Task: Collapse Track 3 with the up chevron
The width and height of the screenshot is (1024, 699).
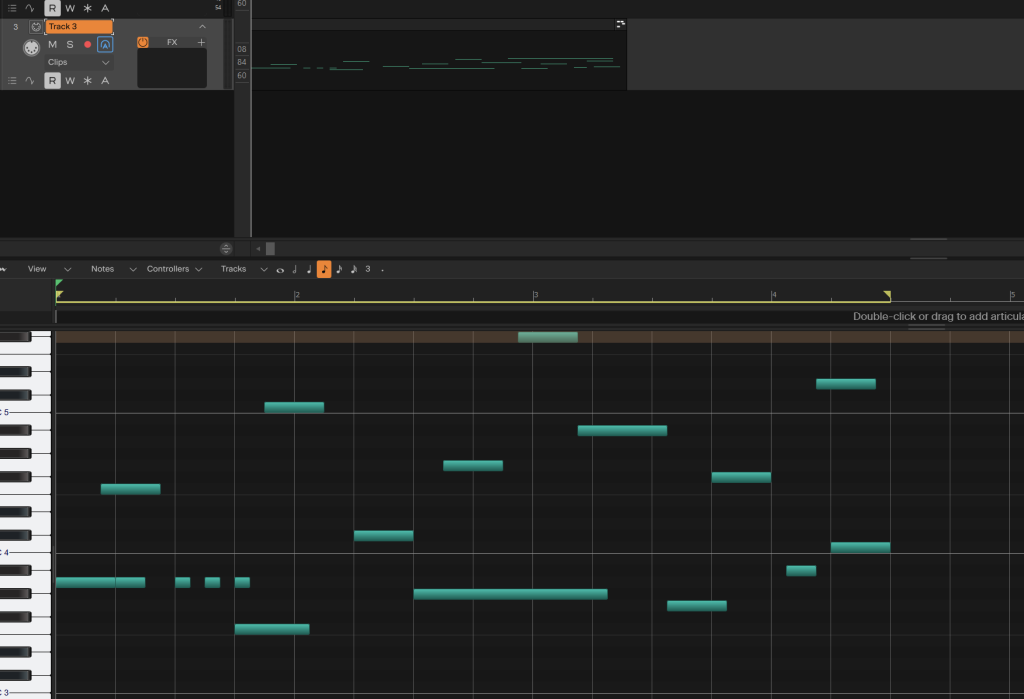Action: (202, 27)
